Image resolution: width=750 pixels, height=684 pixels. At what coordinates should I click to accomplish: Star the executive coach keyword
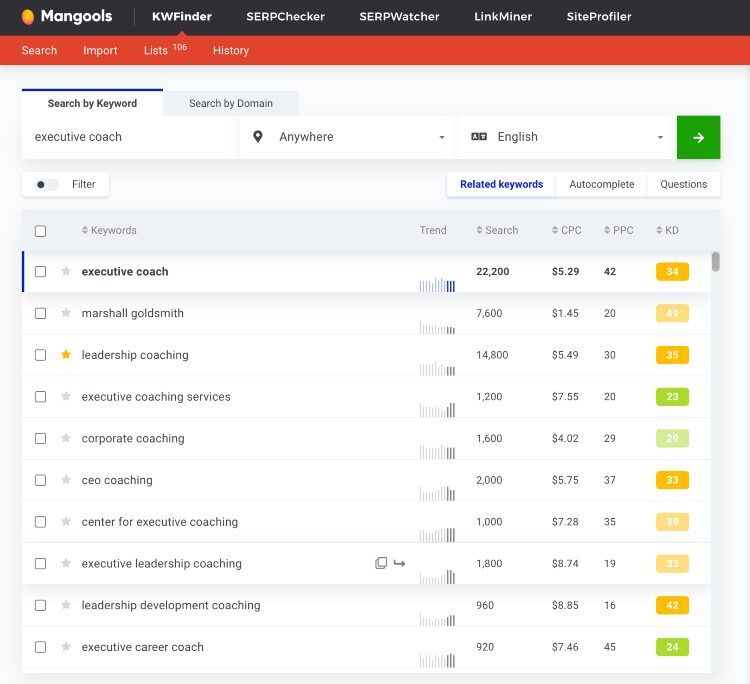point(66,271)
